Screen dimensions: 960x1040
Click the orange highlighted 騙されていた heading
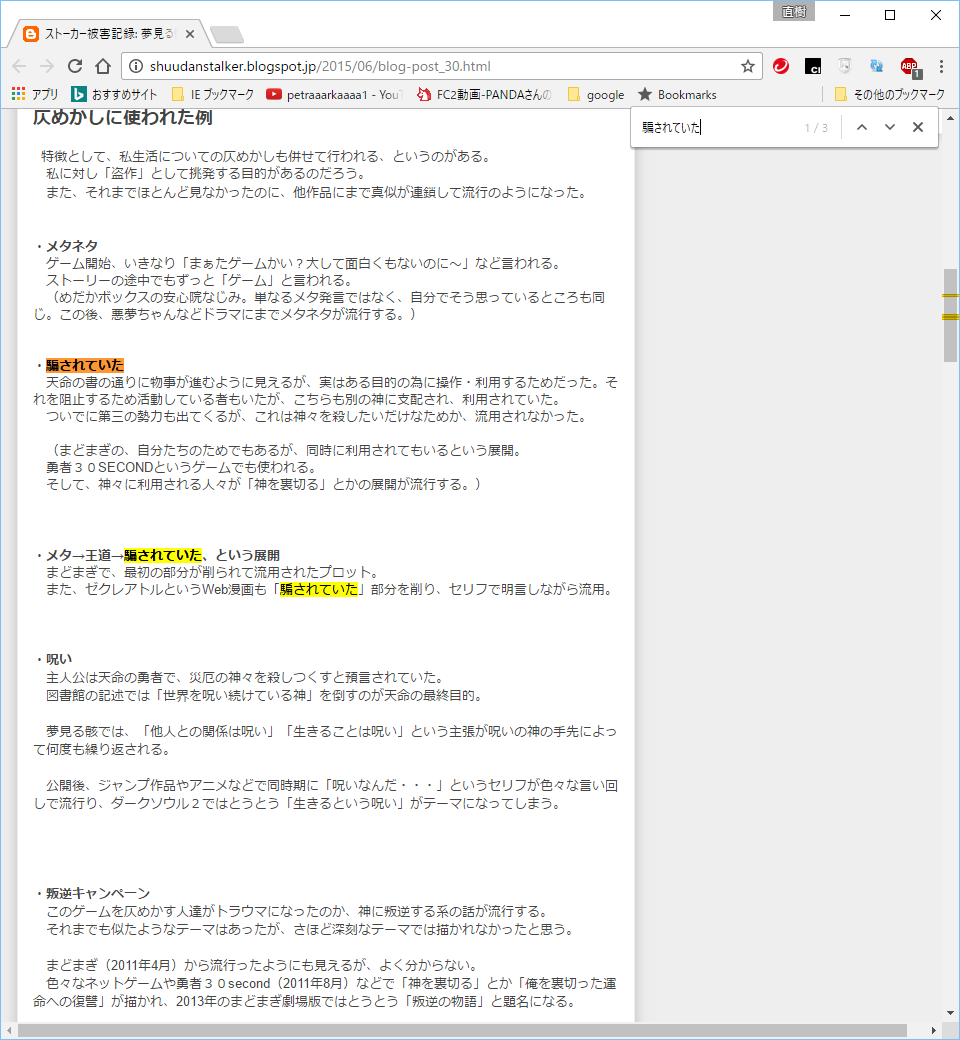point(85,365)
